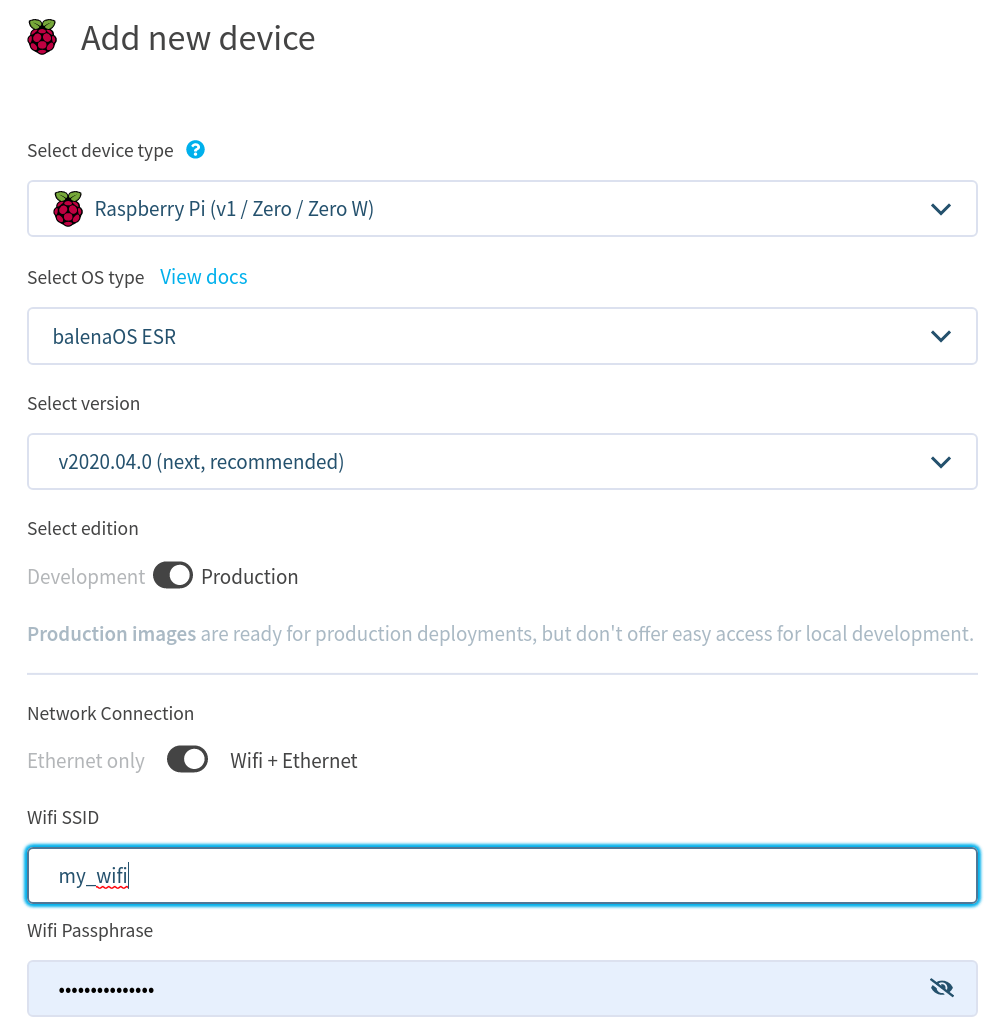
Task: Select the Production edition label
Action: 250,577
